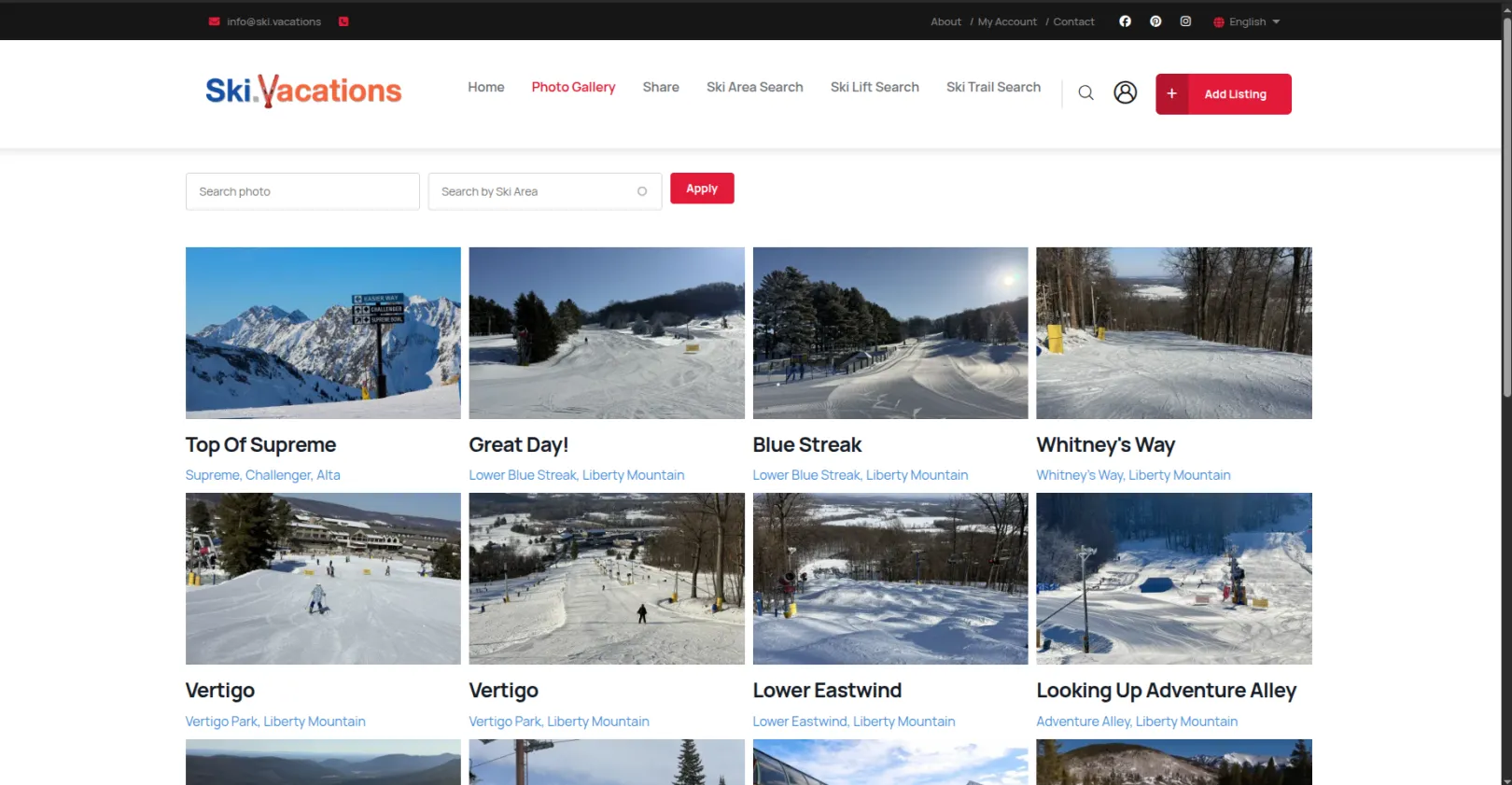
Task: Open the Lower Eastwind photo thumbnail
Action: [x=890, y=579]
